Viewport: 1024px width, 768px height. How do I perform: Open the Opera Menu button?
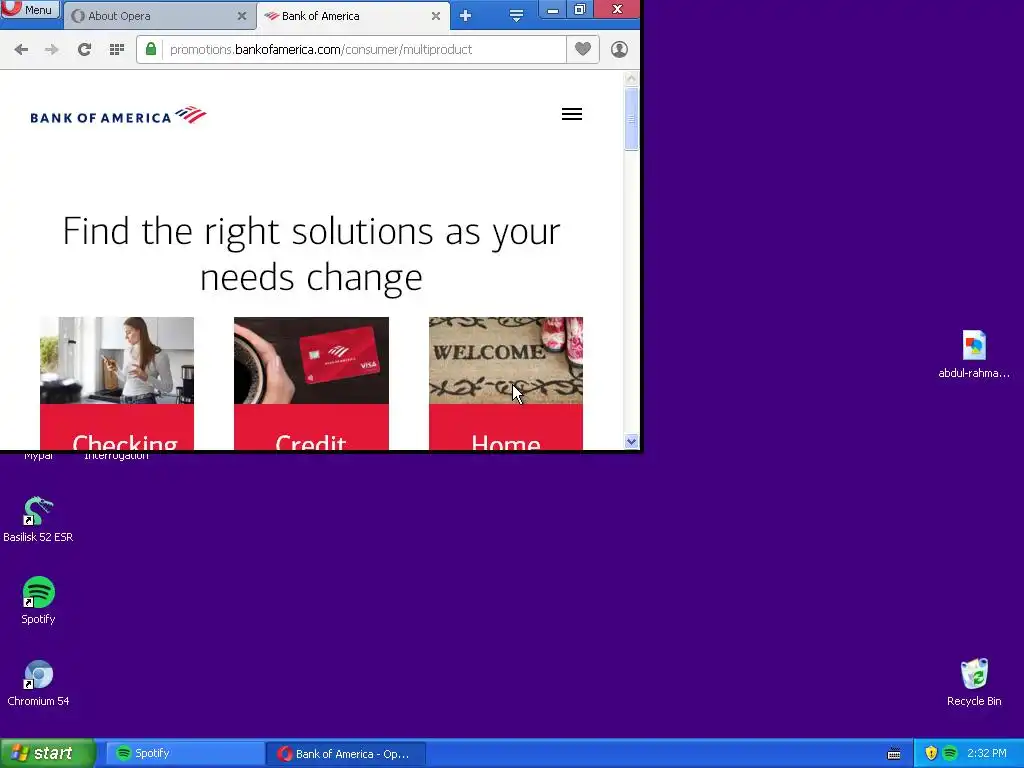click(29, 9)
